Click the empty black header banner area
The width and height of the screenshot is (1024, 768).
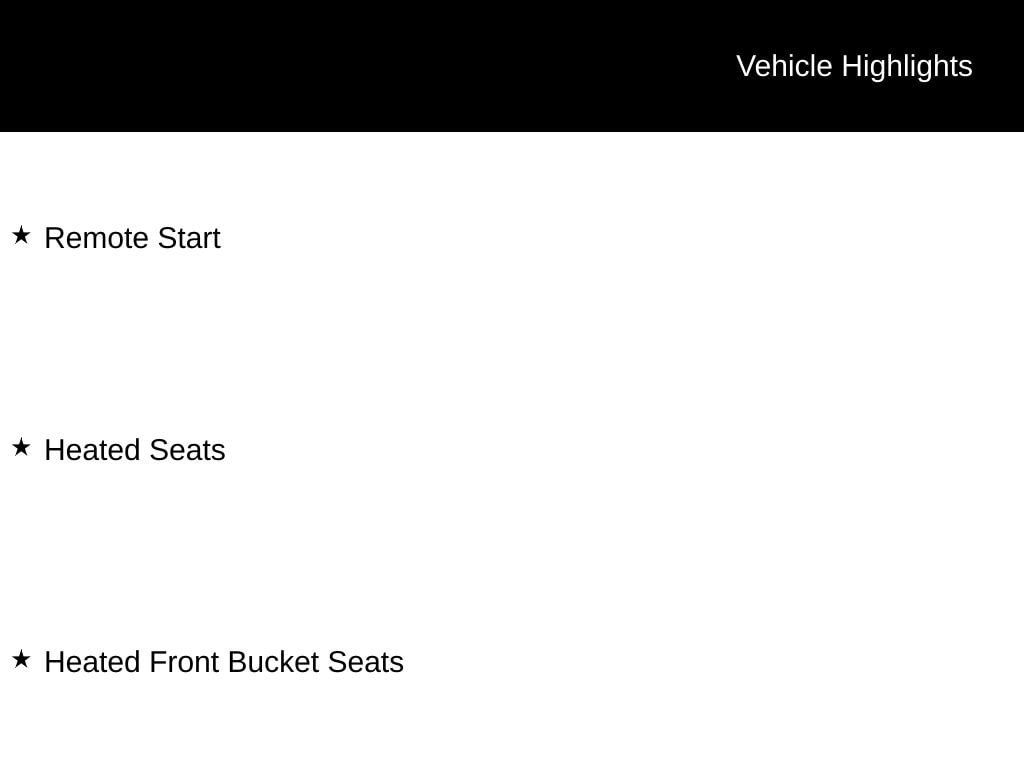(350, 66)
